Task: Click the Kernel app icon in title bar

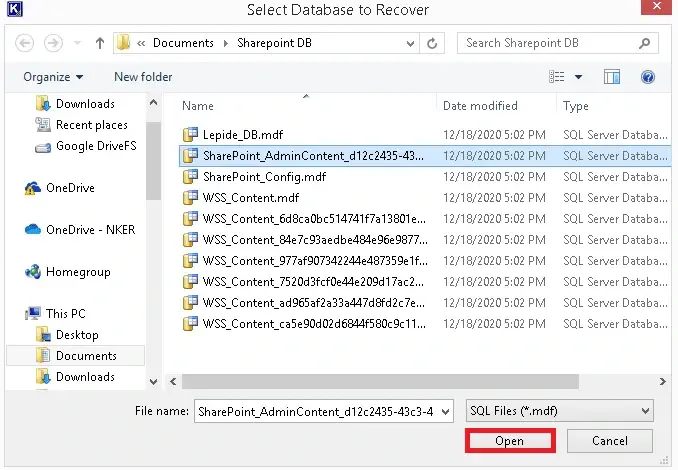Action: [x=15, y=9]
